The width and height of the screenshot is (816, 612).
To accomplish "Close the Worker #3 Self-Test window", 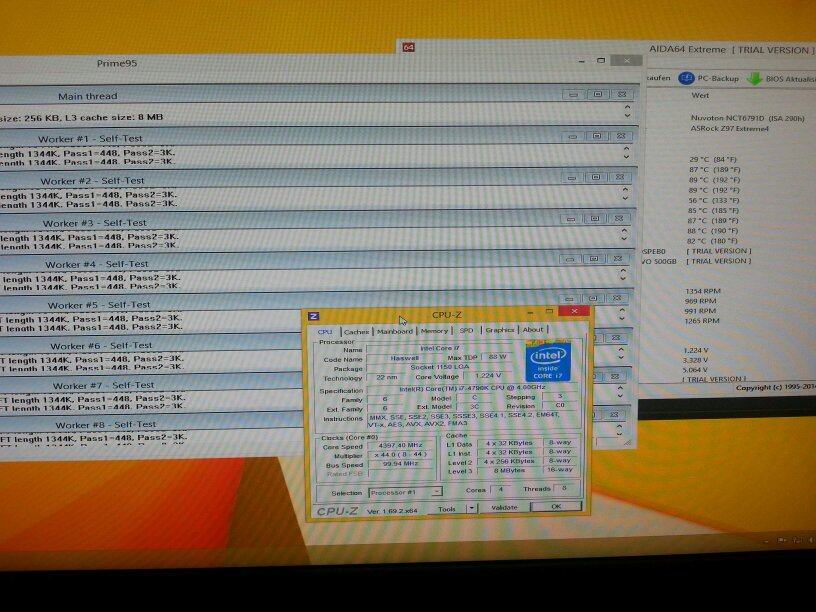I will [x=619, y=218].
